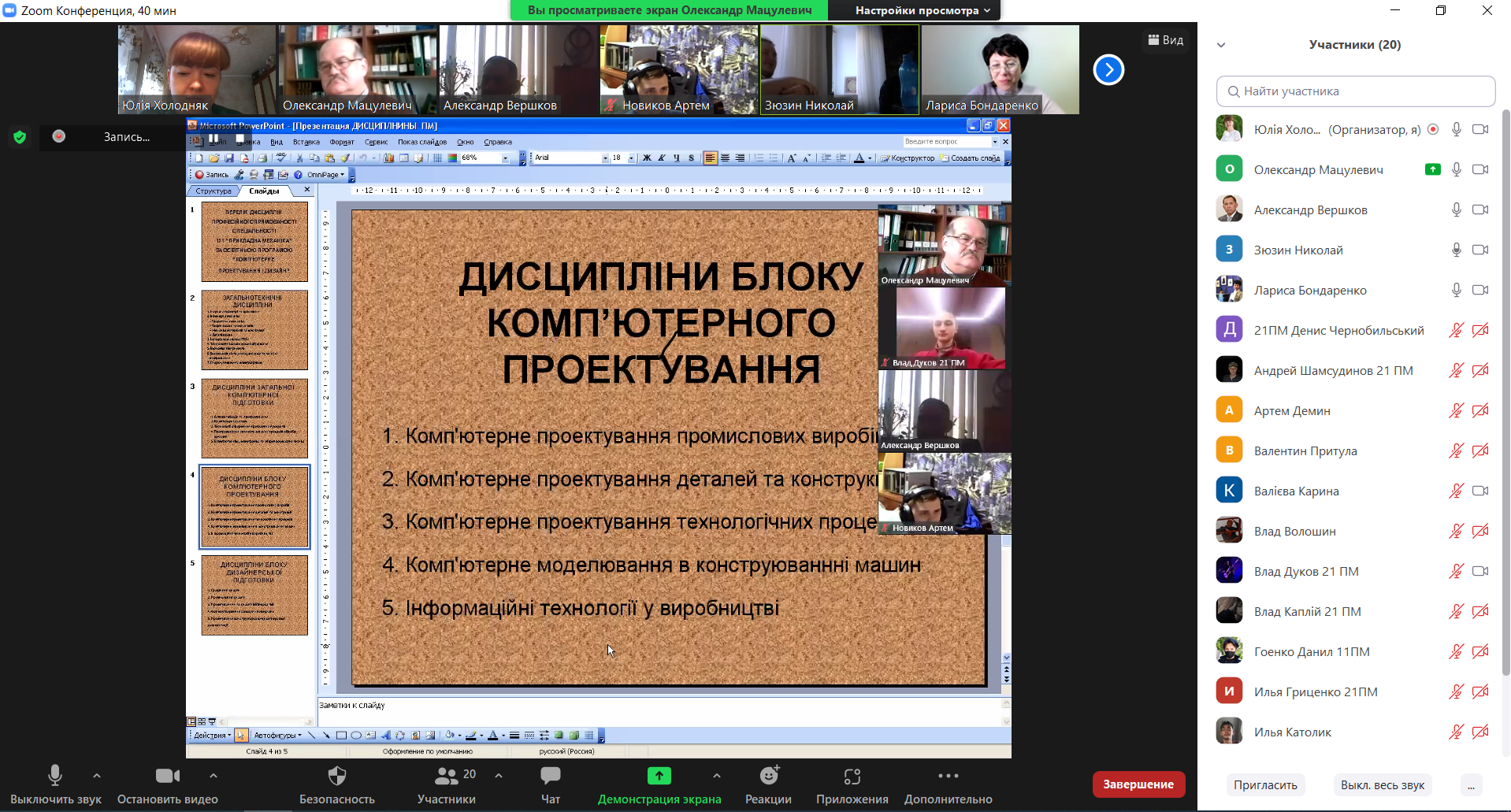Open the Security shield icon

point(336,777)
